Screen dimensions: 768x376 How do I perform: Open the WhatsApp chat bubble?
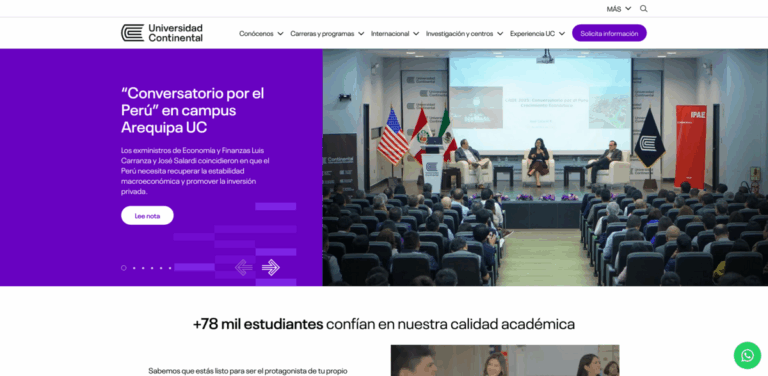(747, 355)
